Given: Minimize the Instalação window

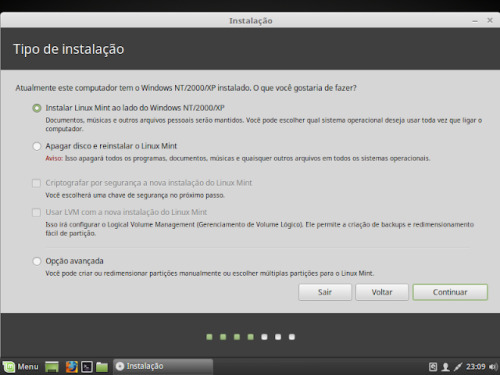Looking at the screenshot, I should (x=475, y=21).
